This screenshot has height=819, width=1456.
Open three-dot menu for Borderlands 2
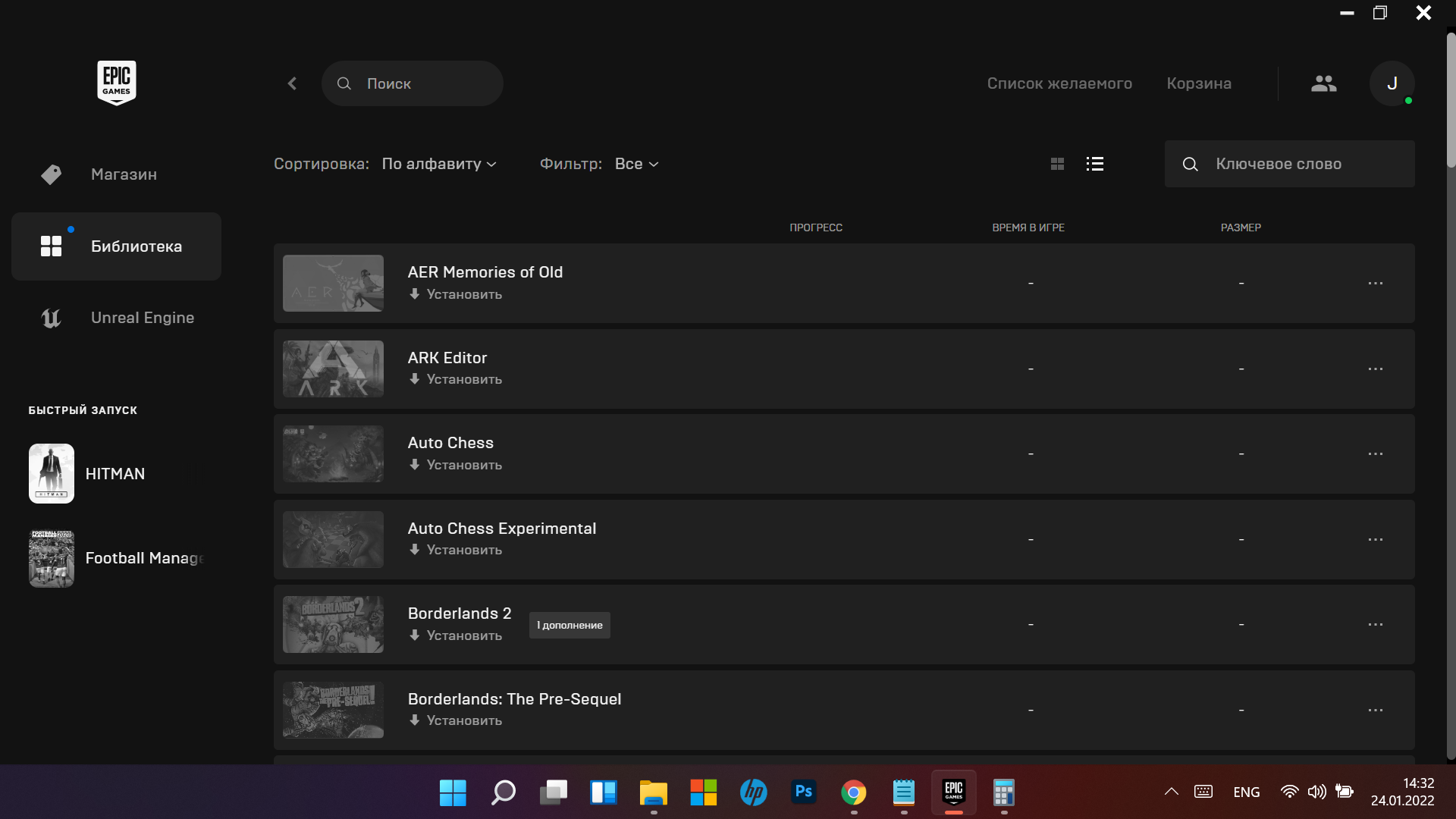coord(1375,625)
